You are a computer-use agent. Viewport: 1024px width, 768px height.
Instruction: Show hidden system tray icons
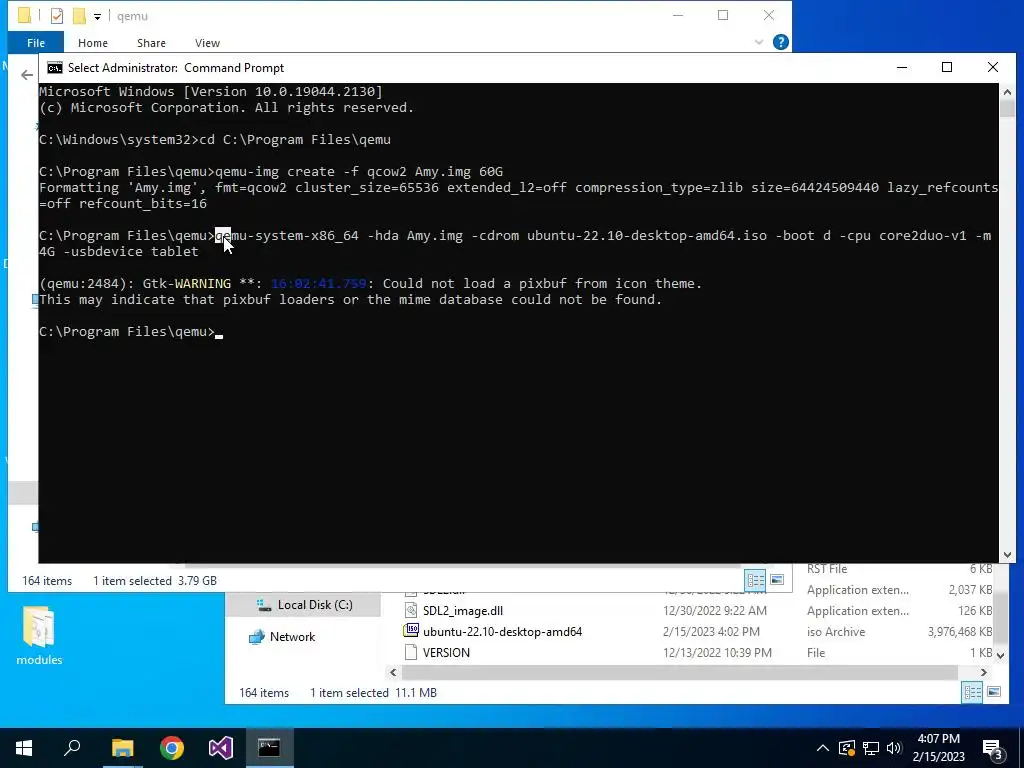click(x=823, y=748)
